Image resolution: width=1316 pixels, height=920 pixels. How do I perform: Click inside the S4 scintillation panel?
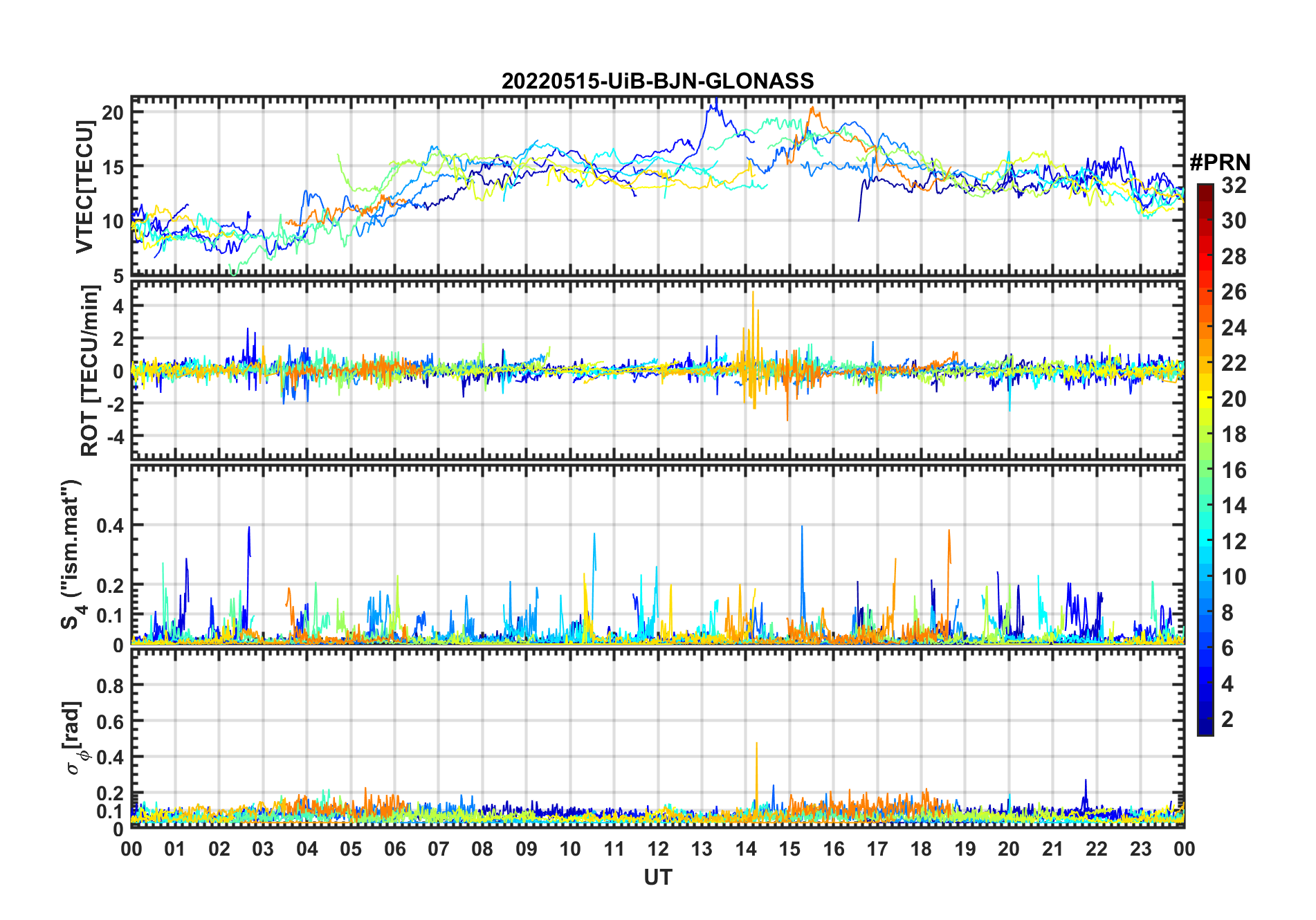click(x=657, y=554)
